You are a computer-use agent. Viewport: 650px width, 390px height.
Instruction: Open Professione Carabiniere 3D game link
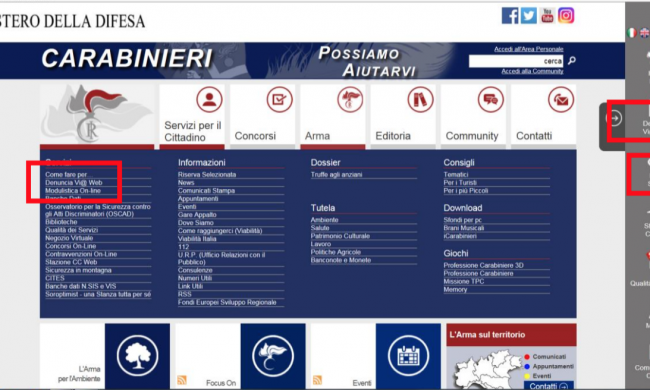pos(483,265)
